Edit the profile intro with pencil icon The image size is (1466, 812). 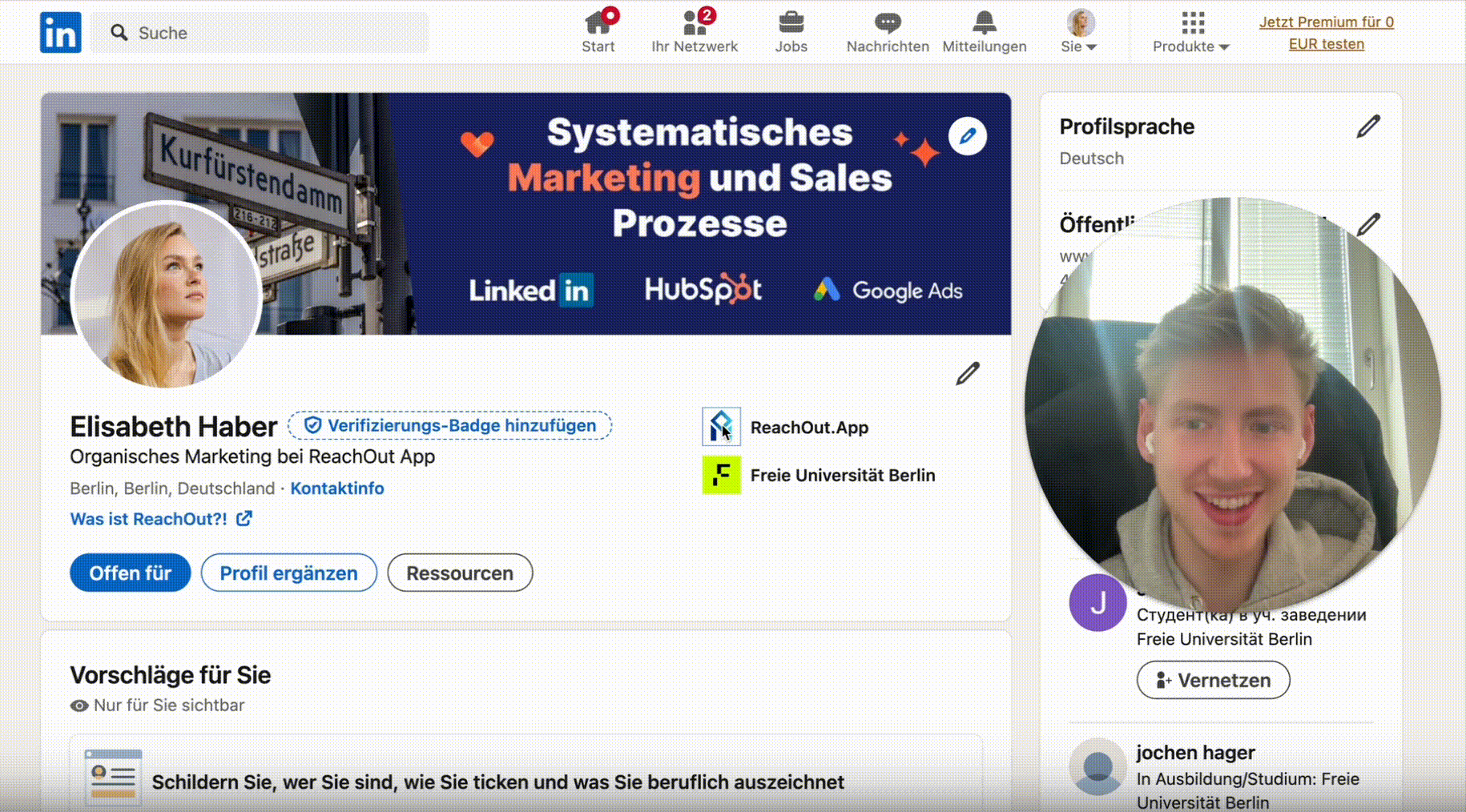pyautogui.click(x=968, y=373)
